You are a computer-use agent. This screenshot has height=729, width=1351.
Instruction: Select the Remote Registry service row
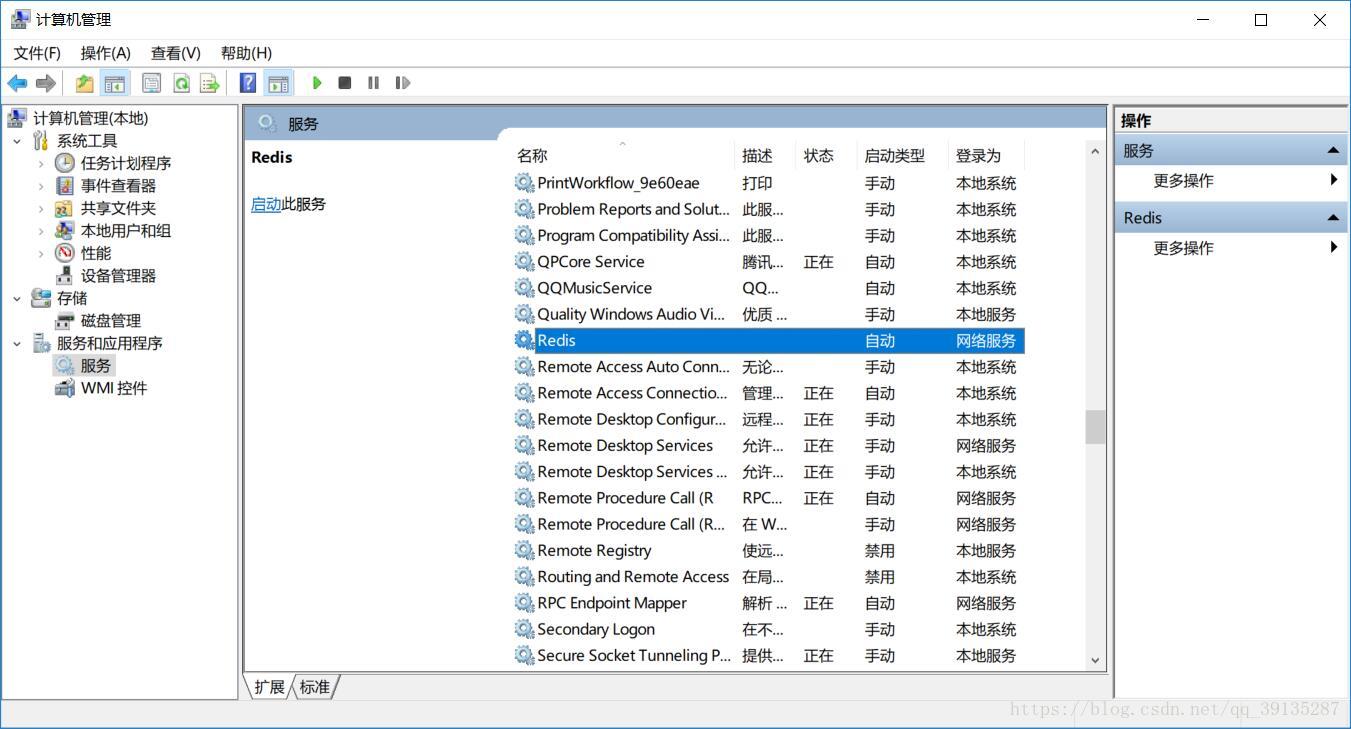[x=768, y=551]
